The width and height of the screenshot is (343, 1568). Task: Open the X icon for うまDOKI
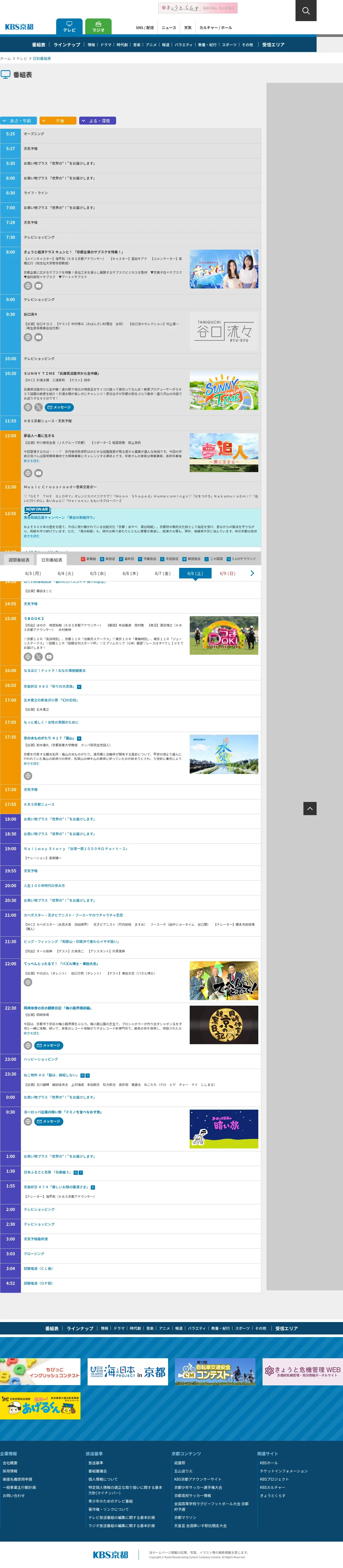click(38, 657)
